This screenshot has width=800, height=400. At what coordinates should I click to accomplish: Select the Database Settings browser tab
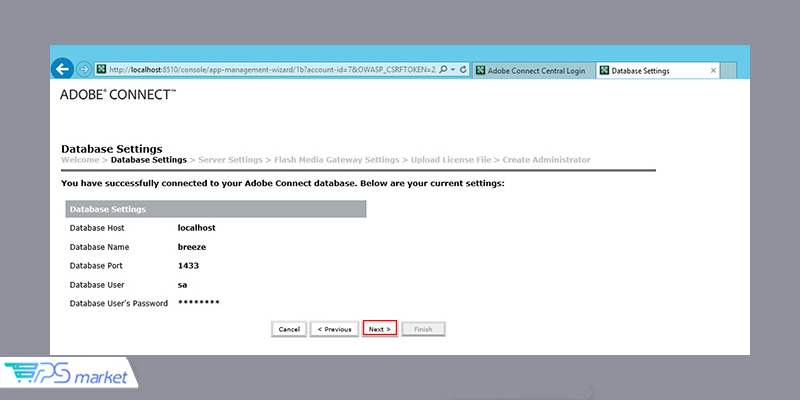tap(645, 71)
